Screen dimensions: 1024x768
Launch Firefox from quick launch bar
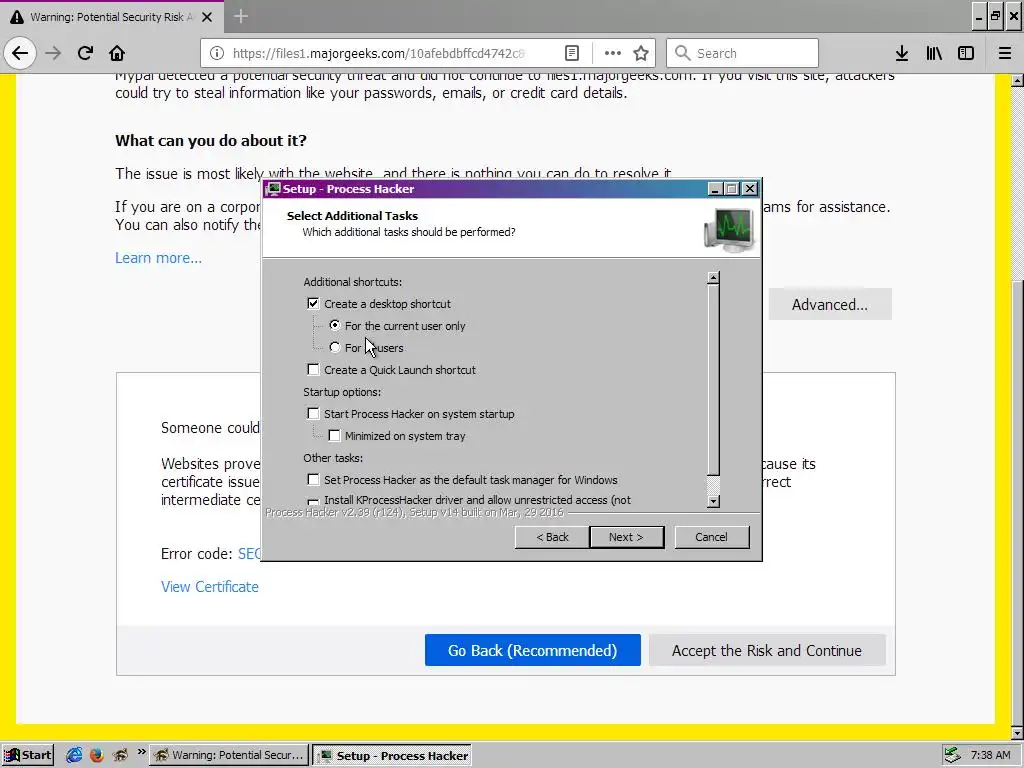click(x=97, y=755)
